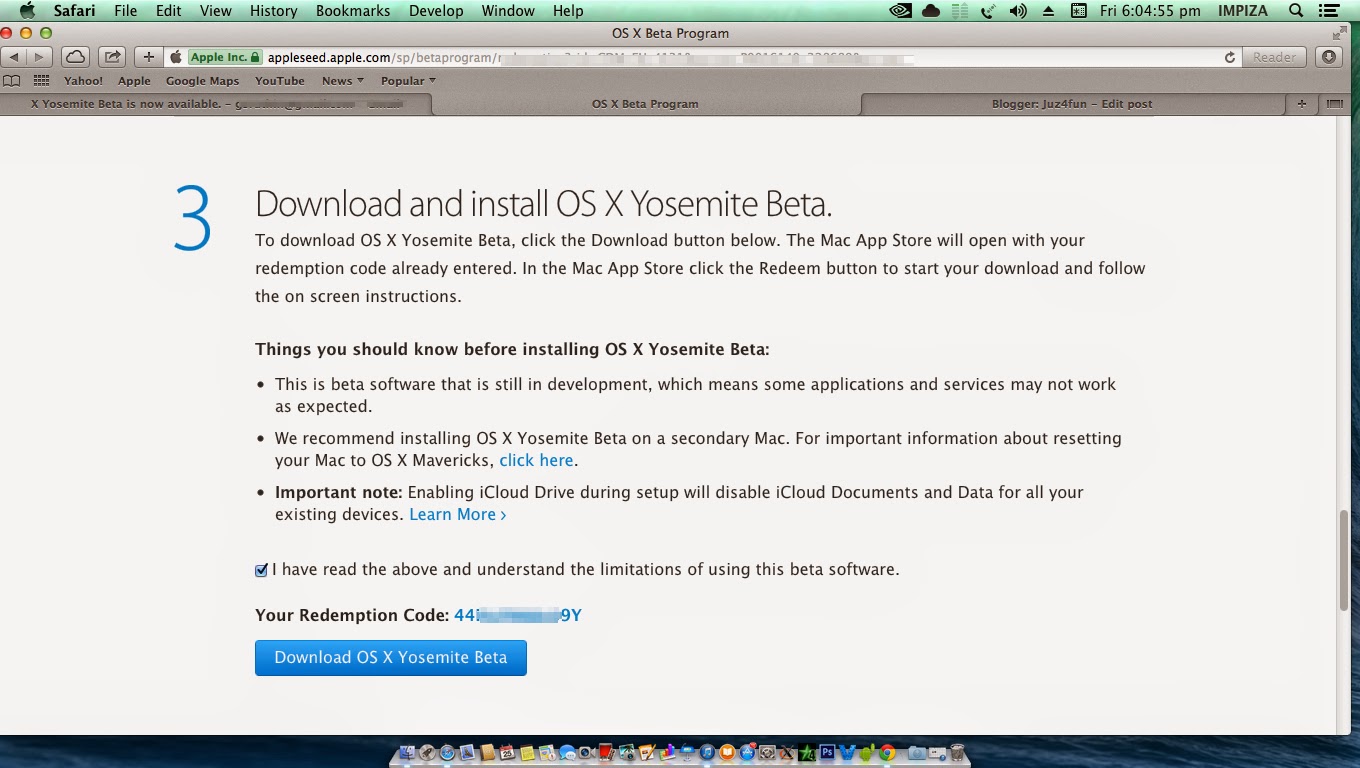Open Trash in the Dock
Viewport: 1360px width, 768px height.
(x=957, y=753)
